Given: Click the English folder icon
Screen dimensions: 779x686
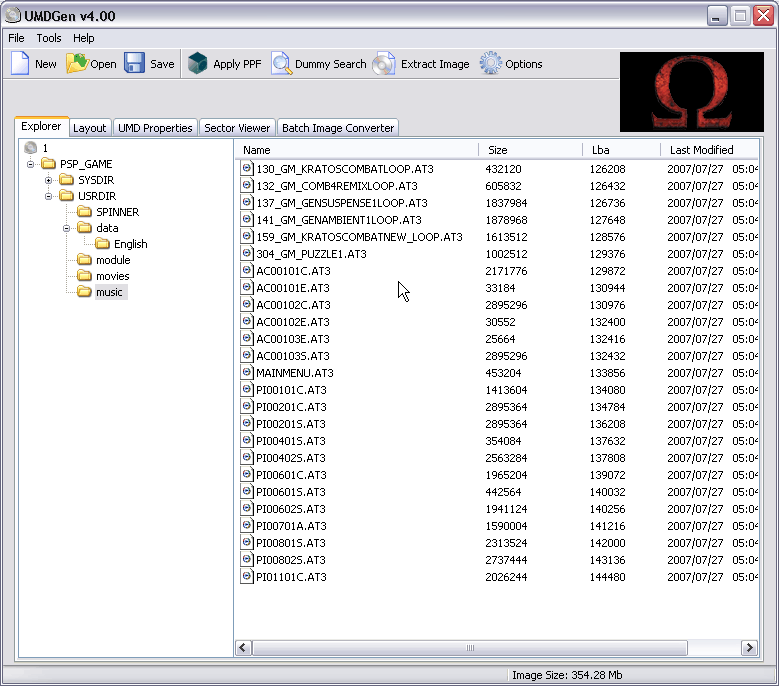Looking at the screenshot, I should click(x=102, y=243).
